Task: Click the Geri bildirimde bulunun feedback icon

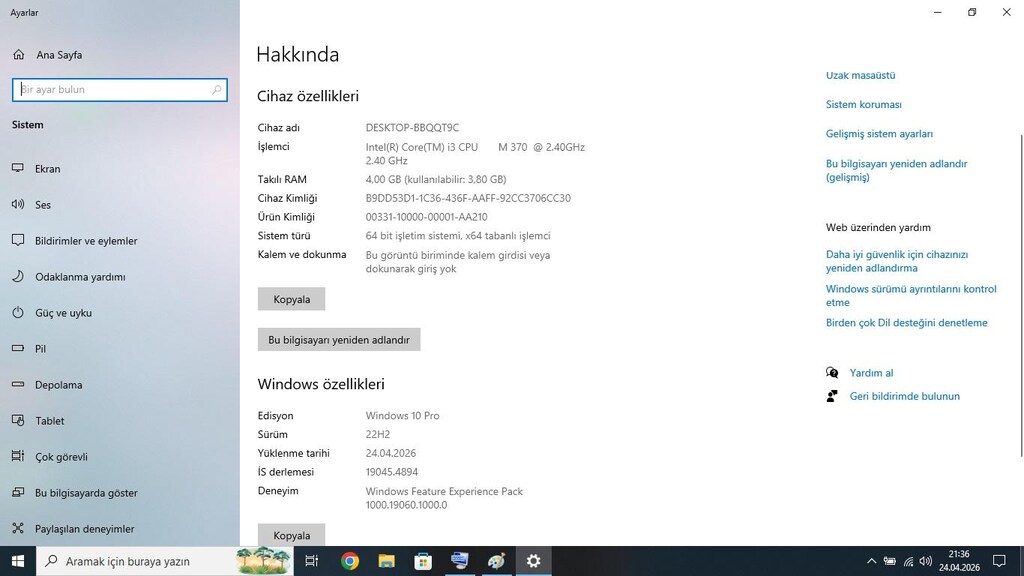Action: [x=832, y=396]
